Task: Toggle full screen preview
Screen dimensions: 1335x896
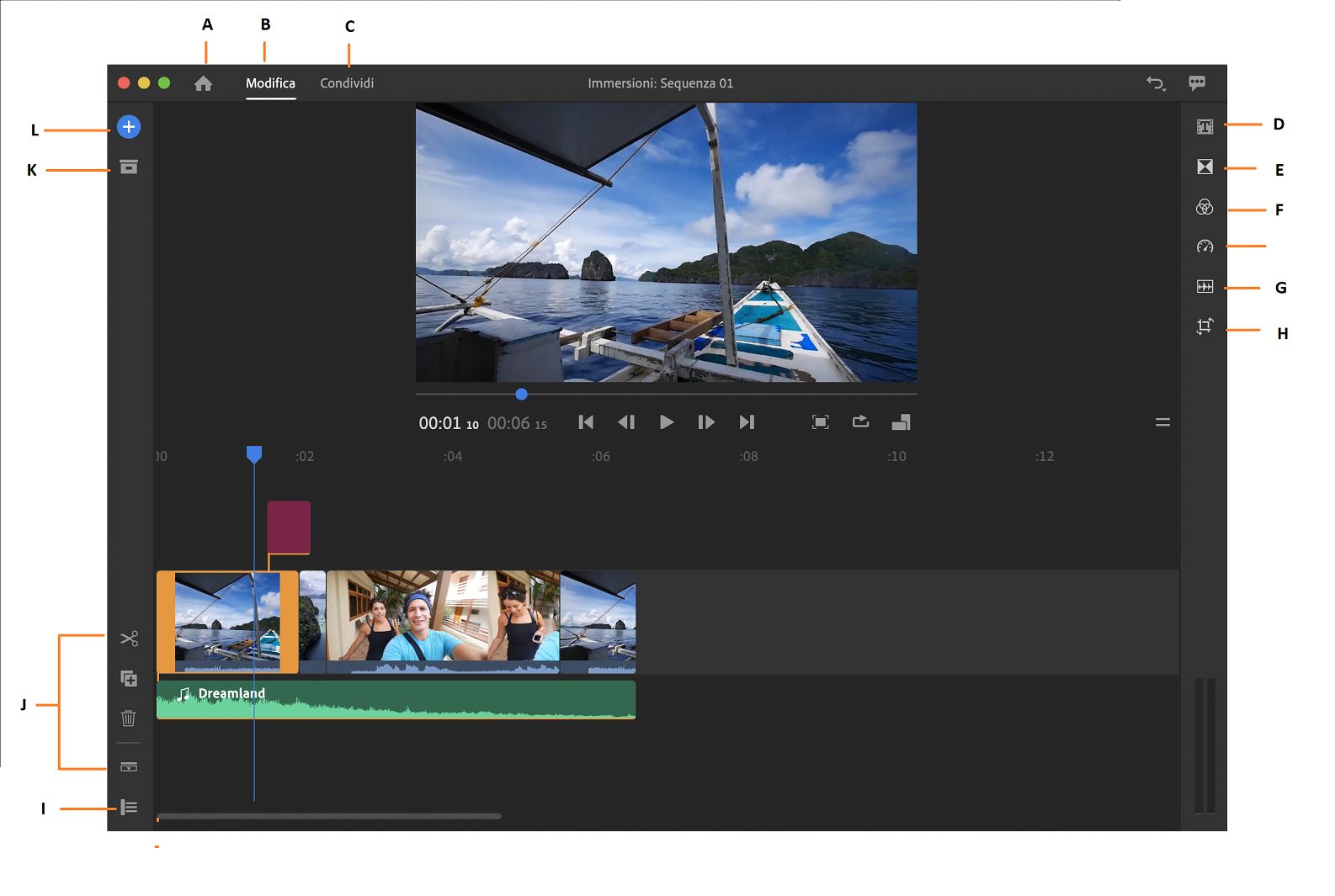Action: point(820,422)
